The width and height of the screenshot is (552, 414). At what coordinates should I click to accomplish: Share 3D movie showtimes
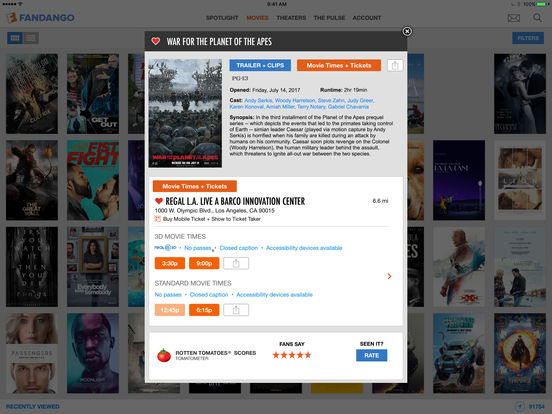(236, 263)
